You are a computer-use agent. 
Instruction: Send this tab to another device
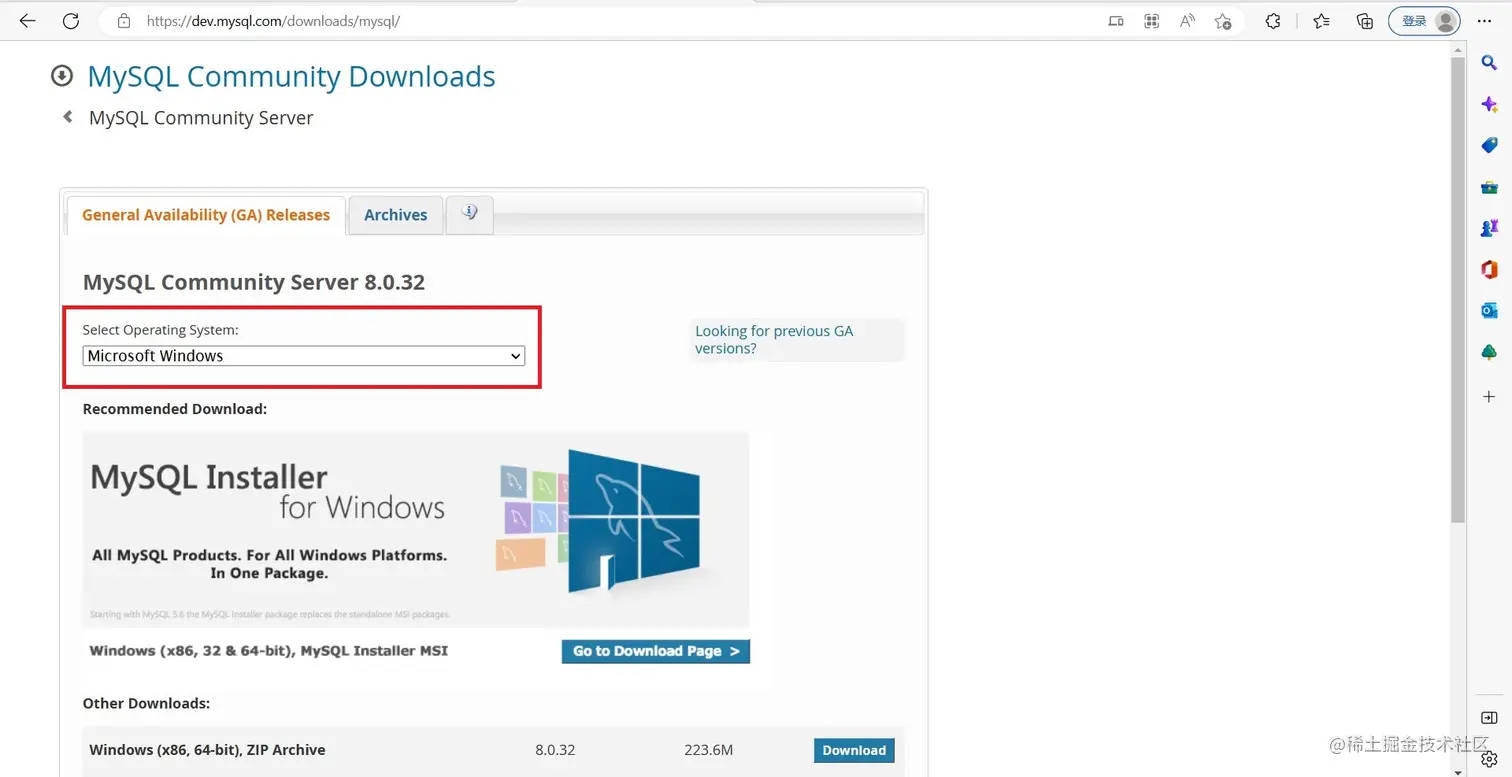[x=1116, y=21]
